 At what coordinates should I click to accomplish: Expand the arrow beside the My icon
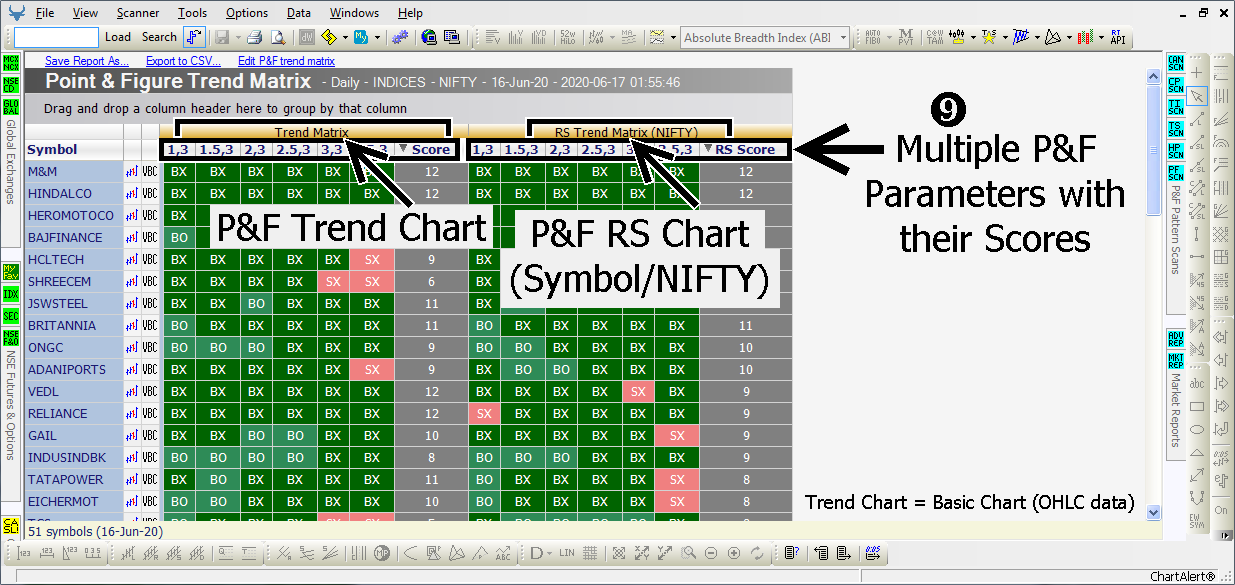pos(375,37)
